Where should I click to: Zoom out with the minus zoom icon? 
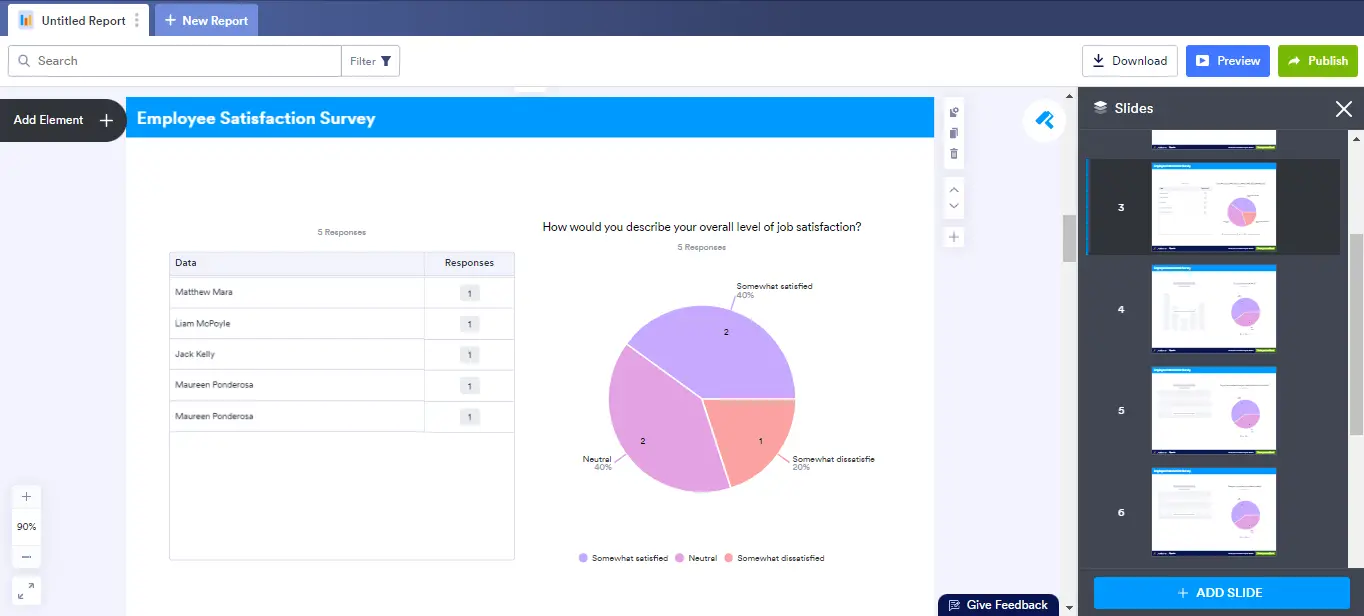click(x=26, y=556)
